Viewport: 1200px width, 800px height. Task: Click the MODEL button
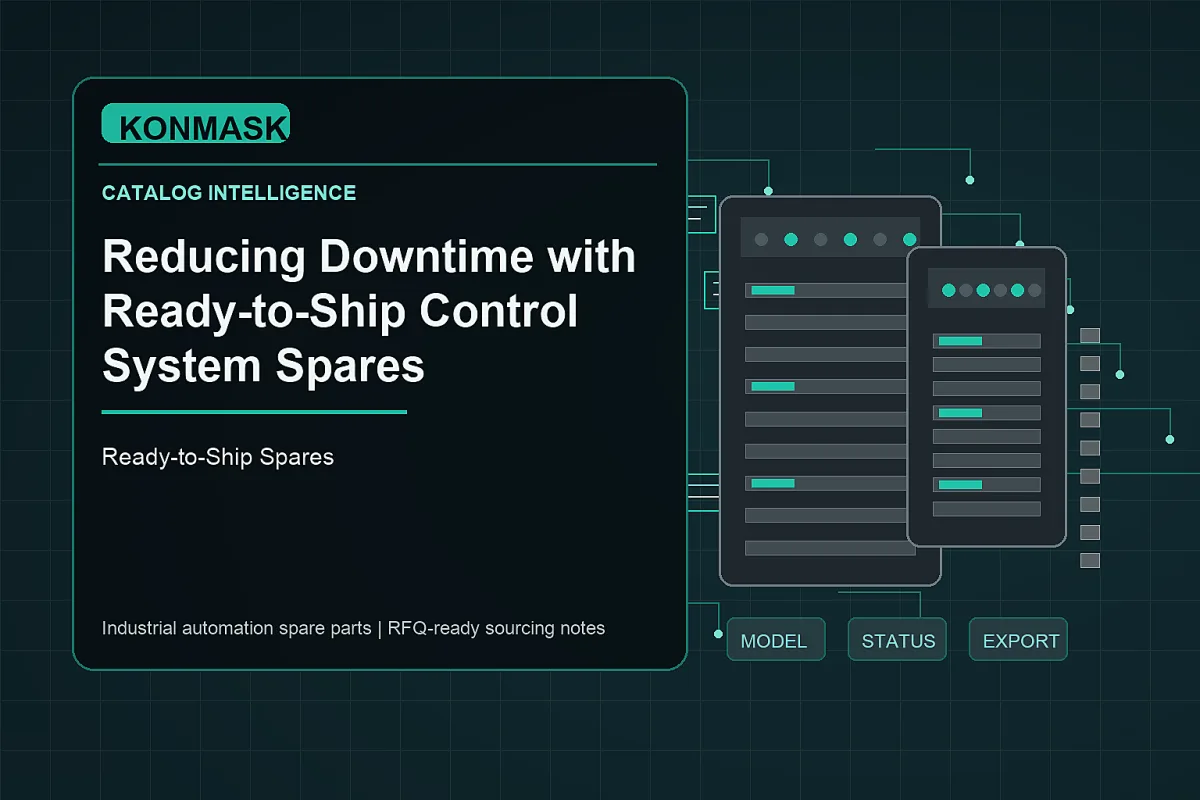click(x=776, y=640)
